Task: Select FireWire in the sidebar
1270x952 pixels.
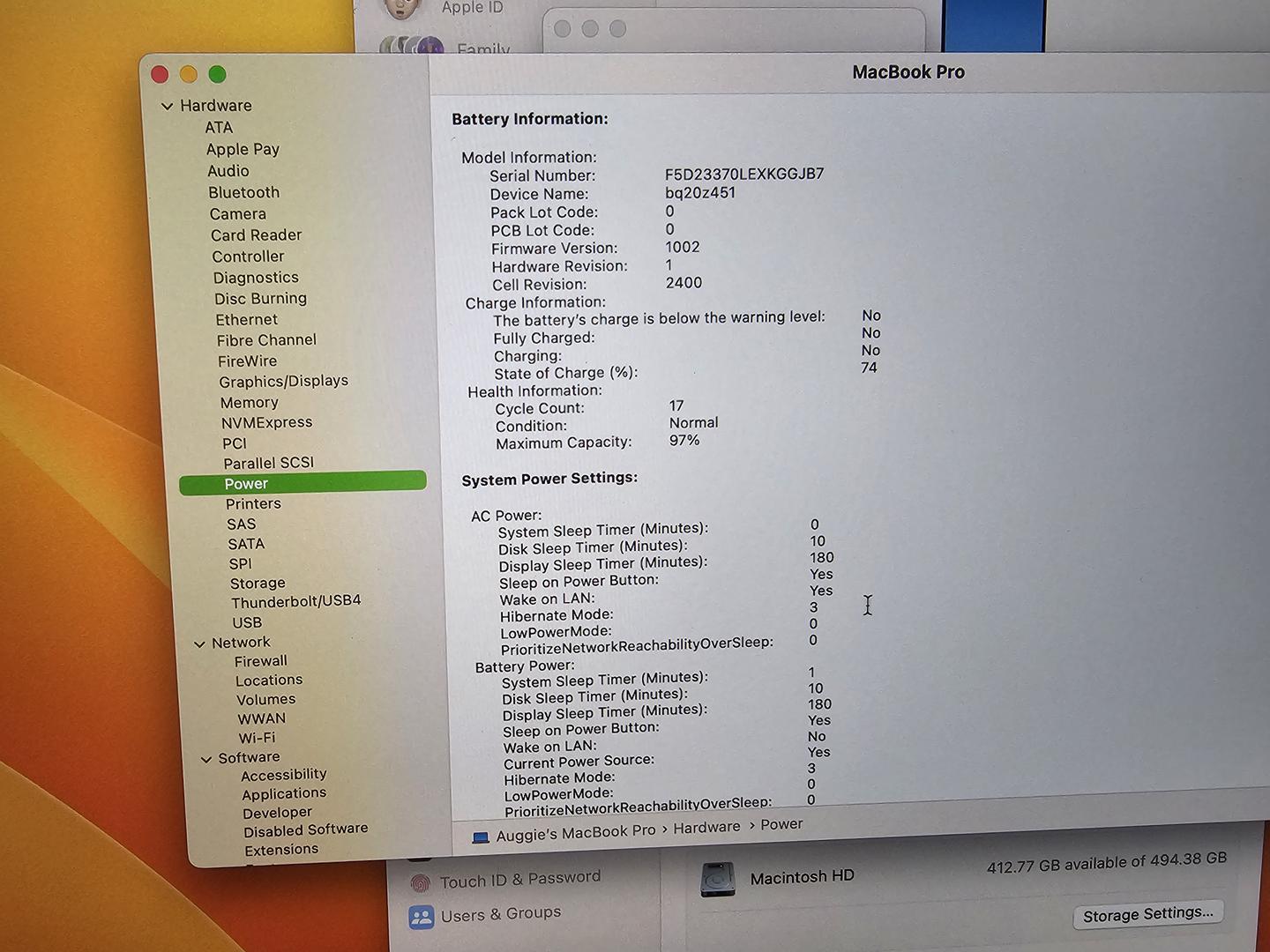Action: pyautogui.click(x=248, y=361)
